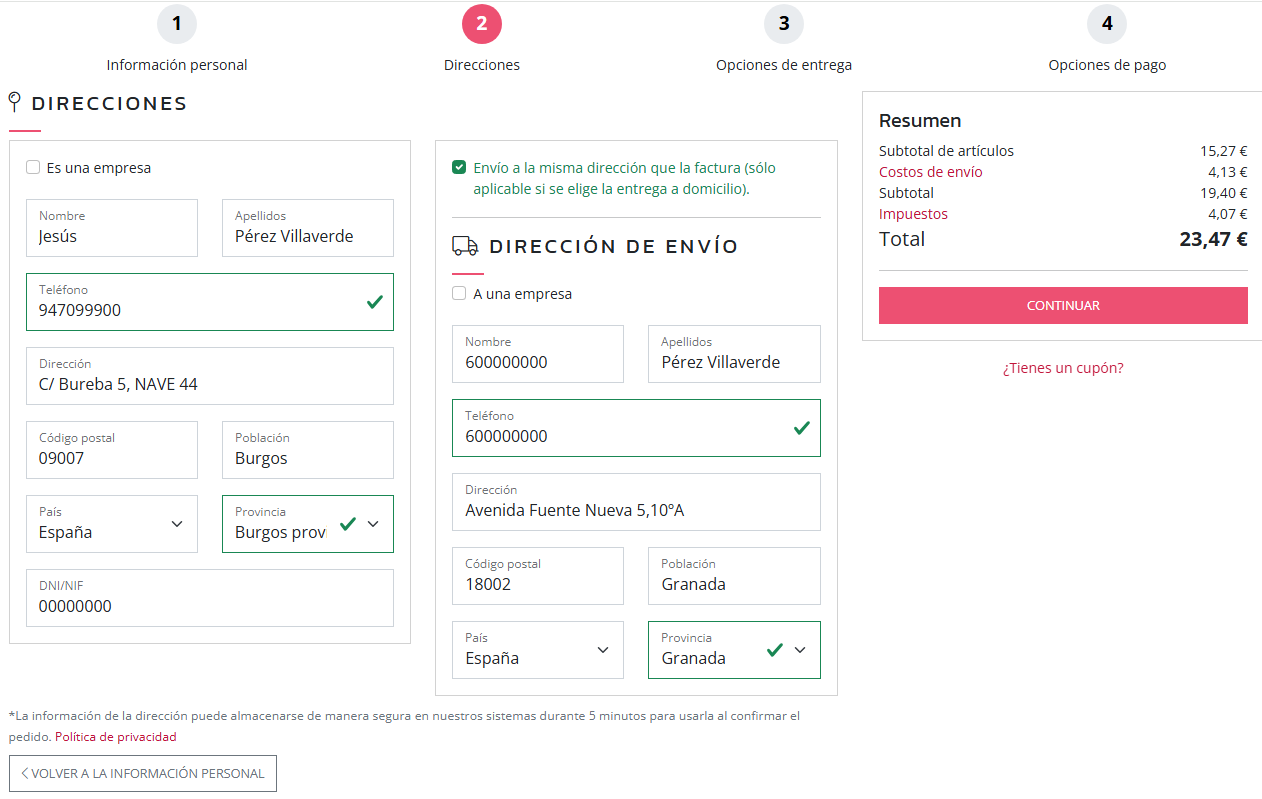Image resolution: width=1262 pixels, height=799 pixels.
Task: Open the Política de privacidad link
Action: tap(115, 737)
